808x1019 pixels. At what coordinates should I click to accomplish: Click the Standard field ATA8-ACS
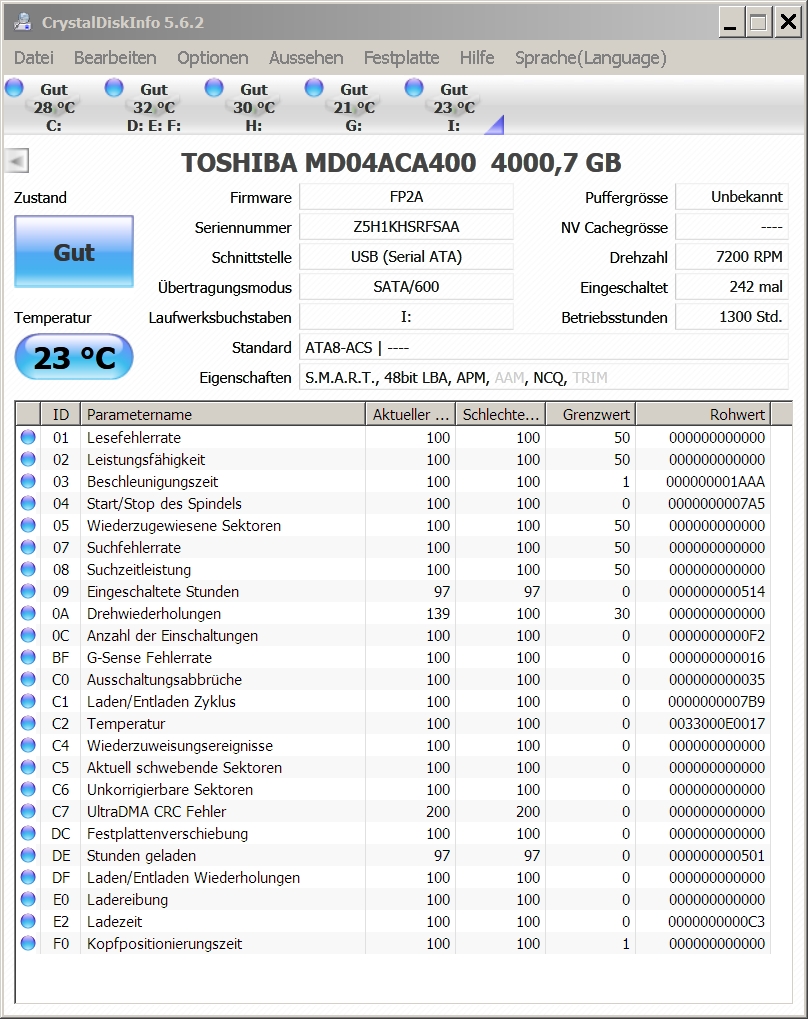pos(543,348)
